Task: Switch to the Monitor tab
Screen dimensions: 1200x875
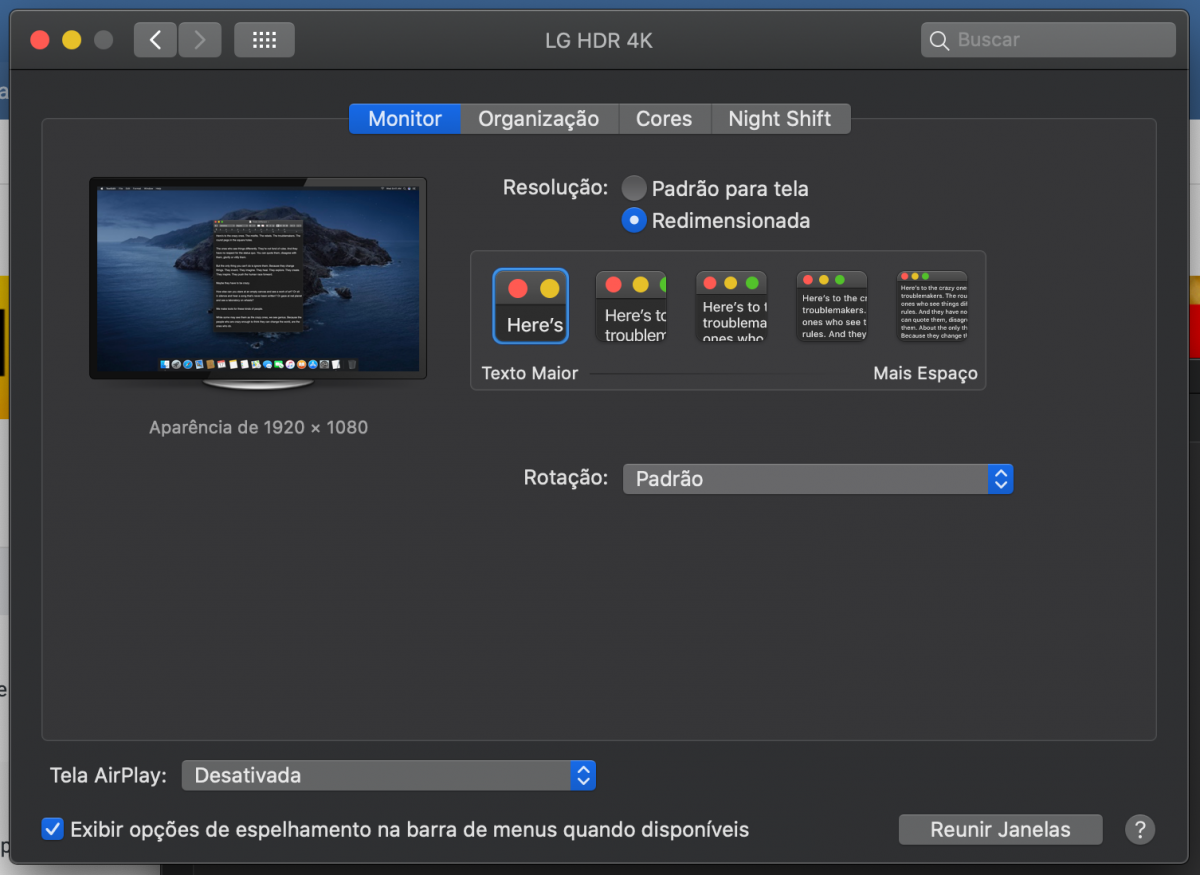Action: tap(405, 118)
